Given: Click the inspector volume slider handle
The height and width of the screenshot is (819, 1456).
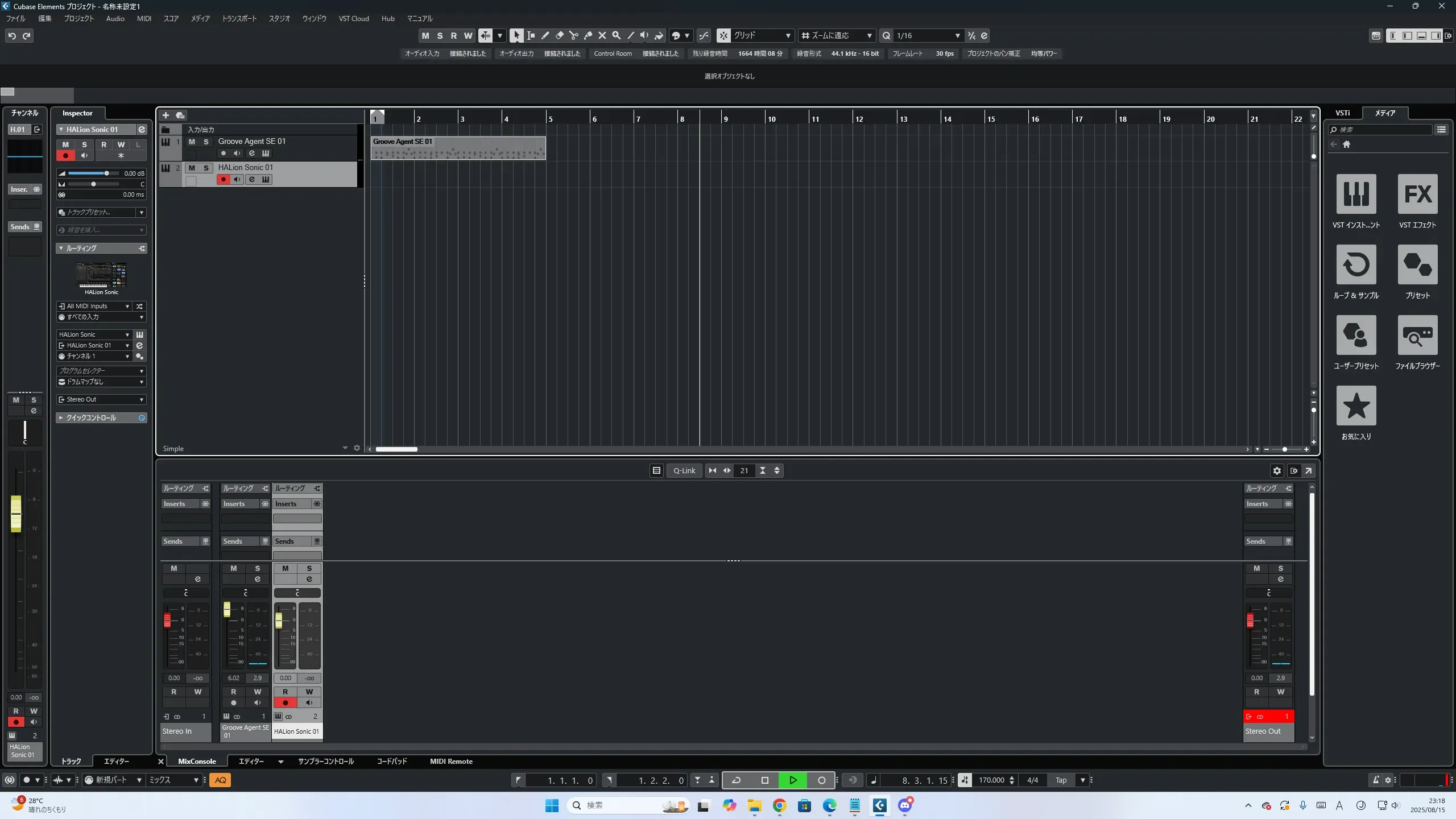Looking at the screenshot, I should [x=106, y=173].
